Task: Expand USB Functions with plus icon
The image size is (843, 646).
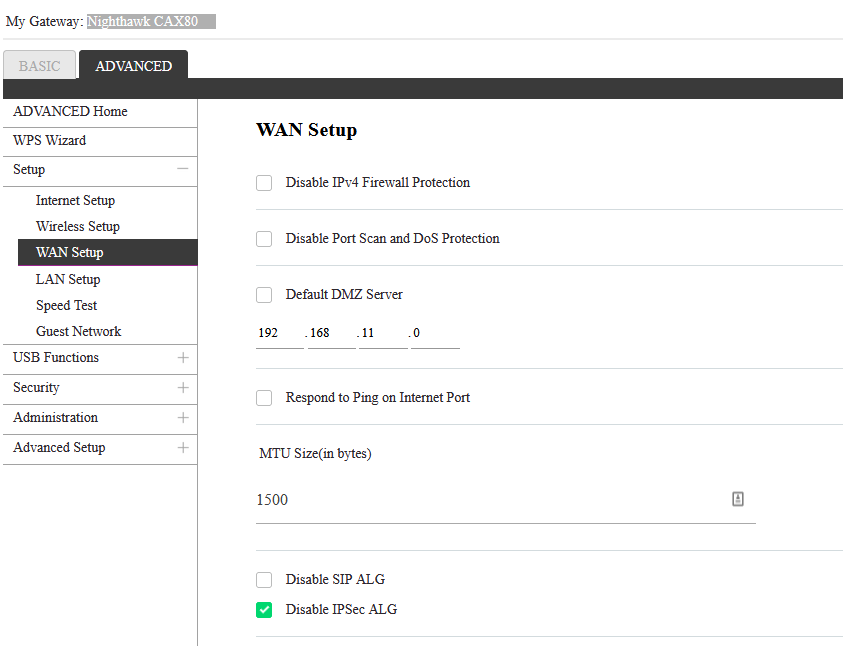Action: point(182,357)
